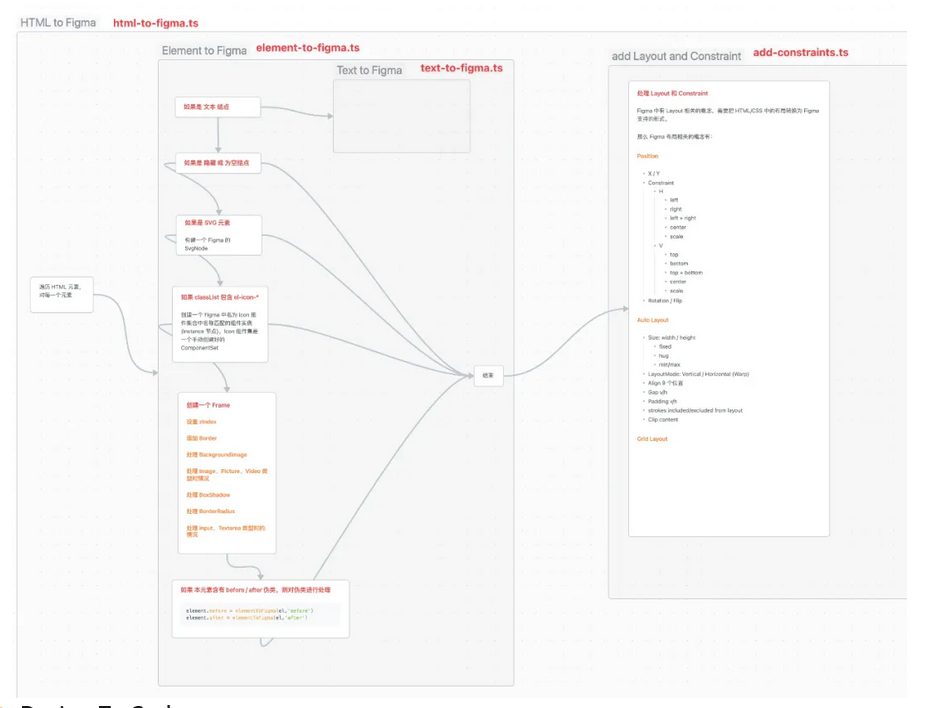Click the "Auto Layout" orange heading

(652, 320)
